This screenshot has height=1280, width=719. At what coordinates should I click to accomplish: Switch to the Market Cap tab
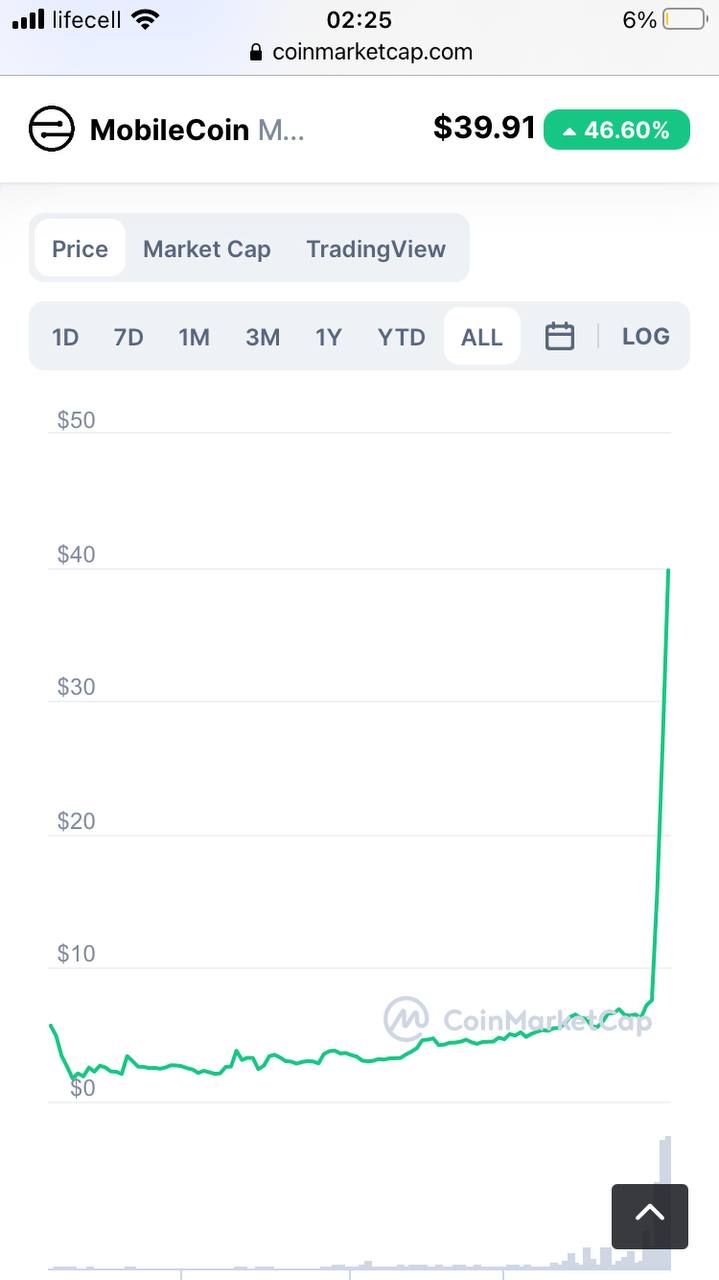(x=207, y=249)
